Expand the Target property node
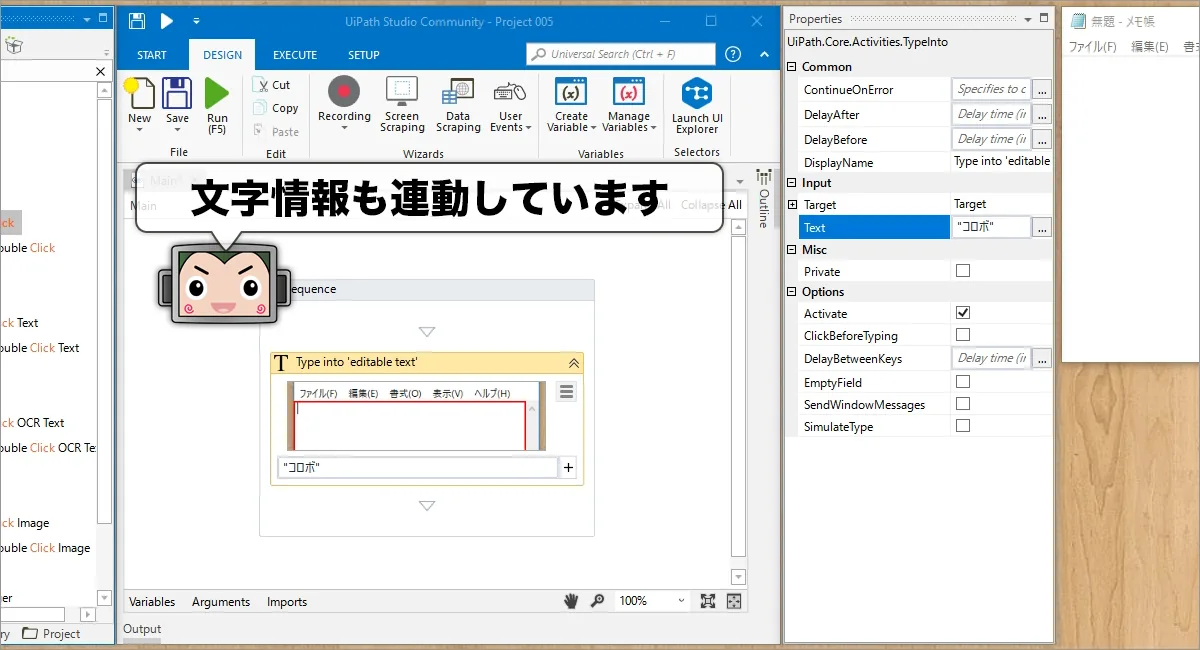The image size is (1200, 650). [x=792, y=204]
